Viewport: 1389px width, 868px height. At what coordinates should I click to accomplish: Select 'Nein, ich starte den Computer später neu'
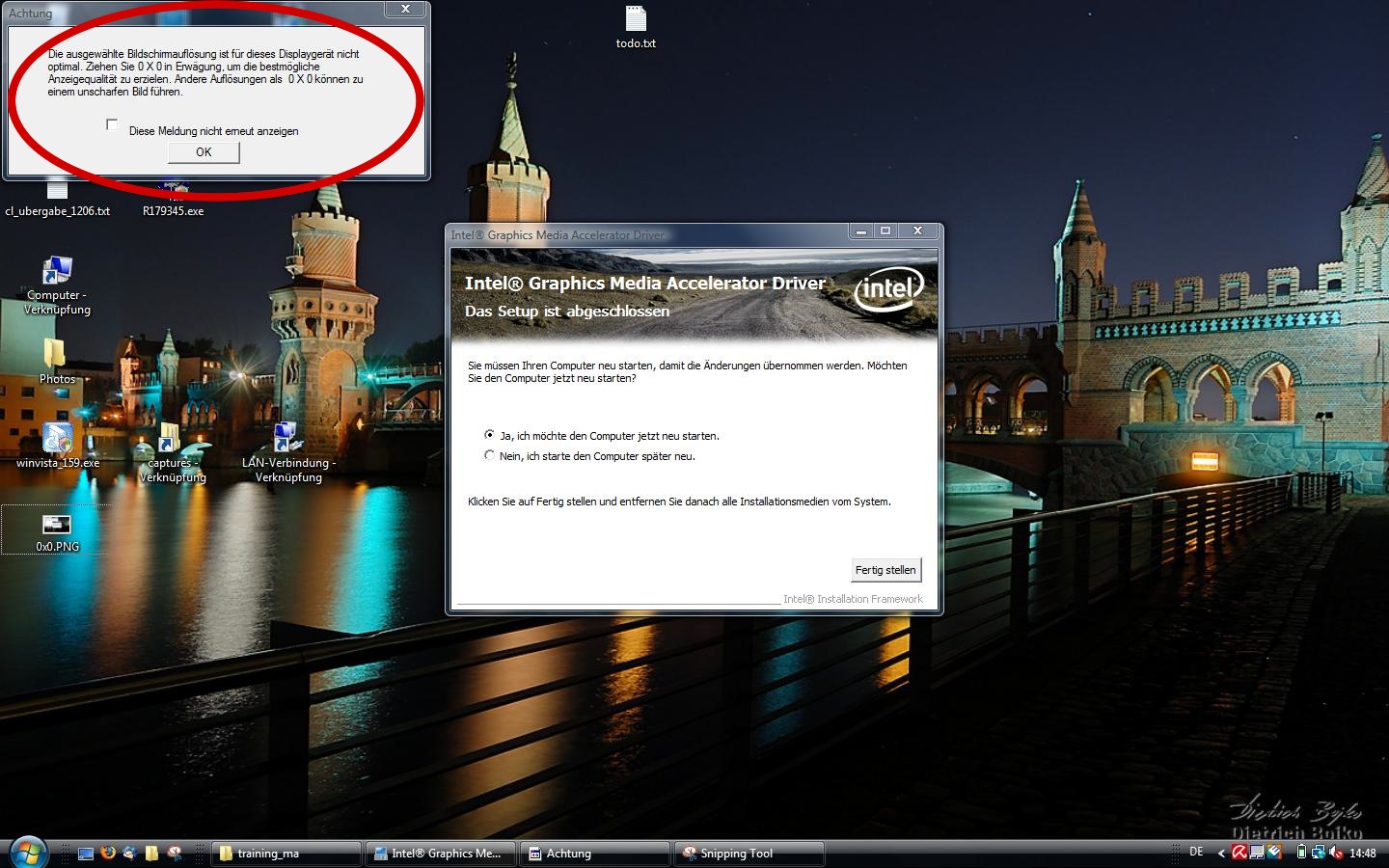[489, 455]
